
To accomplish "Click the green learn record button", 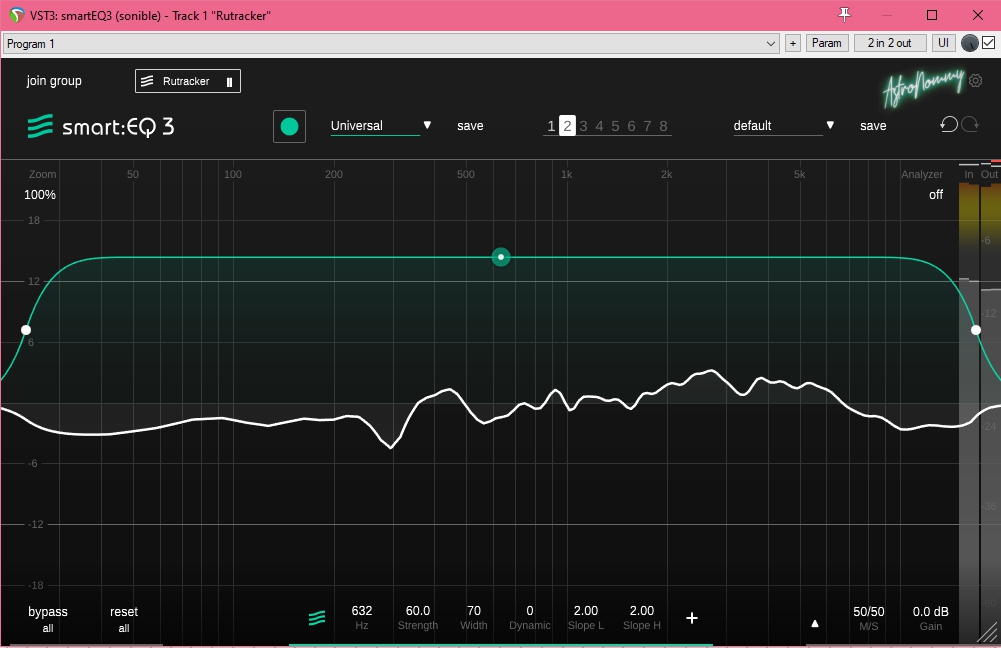I will 289,126.
